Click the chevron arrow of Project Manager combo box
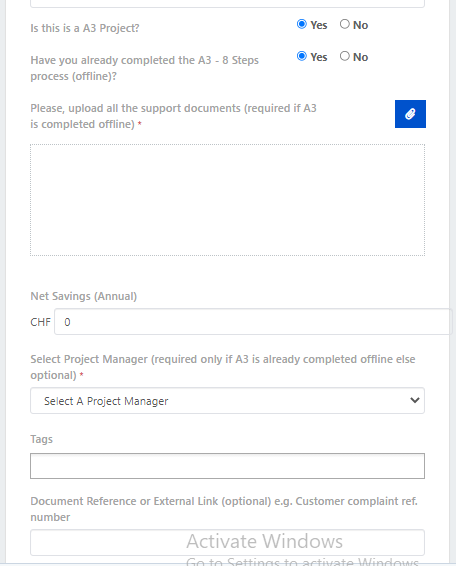Screen dimensions: 456x566 (x=415, y=400)
